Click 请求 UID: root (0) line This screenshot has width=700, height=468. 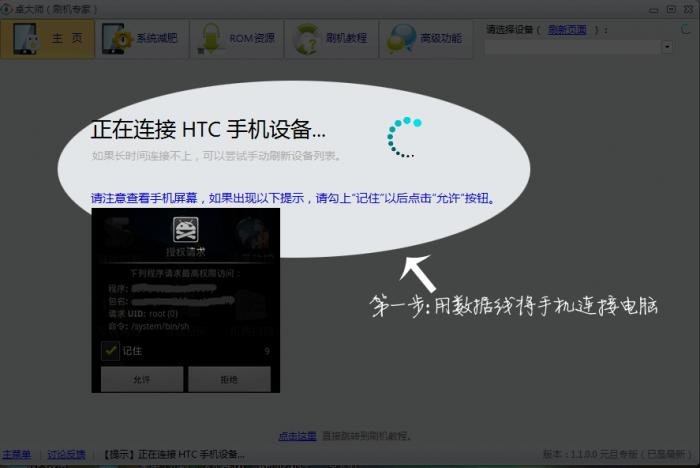[143, 313]
